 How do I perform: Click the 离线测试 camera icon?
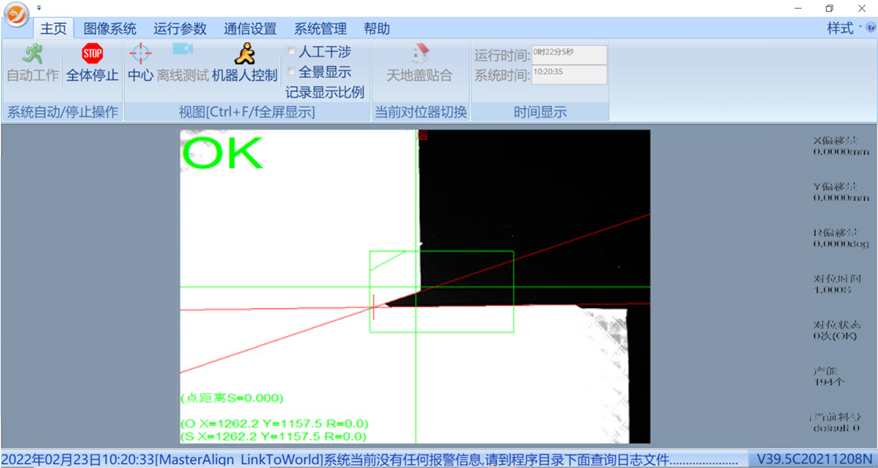coord(183,50)
